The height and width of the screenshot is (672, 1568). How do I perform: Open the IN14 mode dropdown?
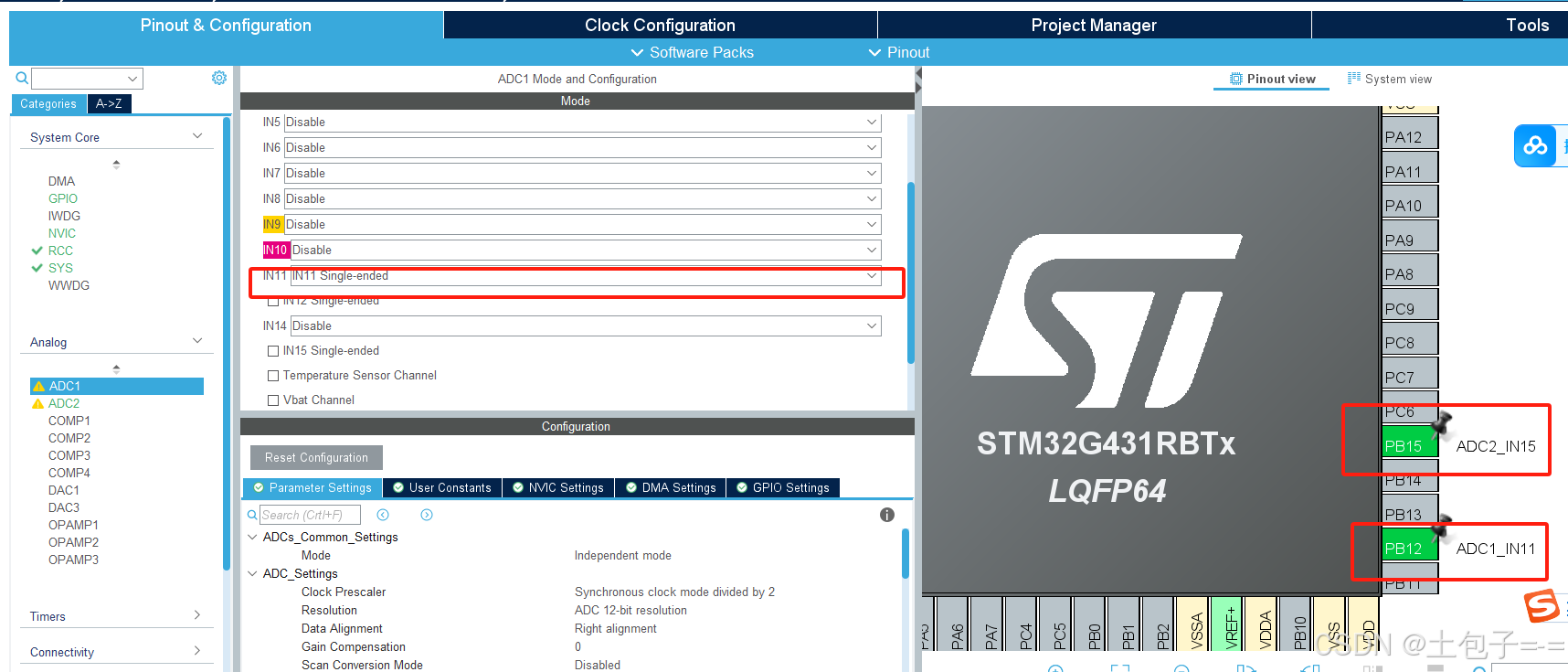[x=586, y=326]
